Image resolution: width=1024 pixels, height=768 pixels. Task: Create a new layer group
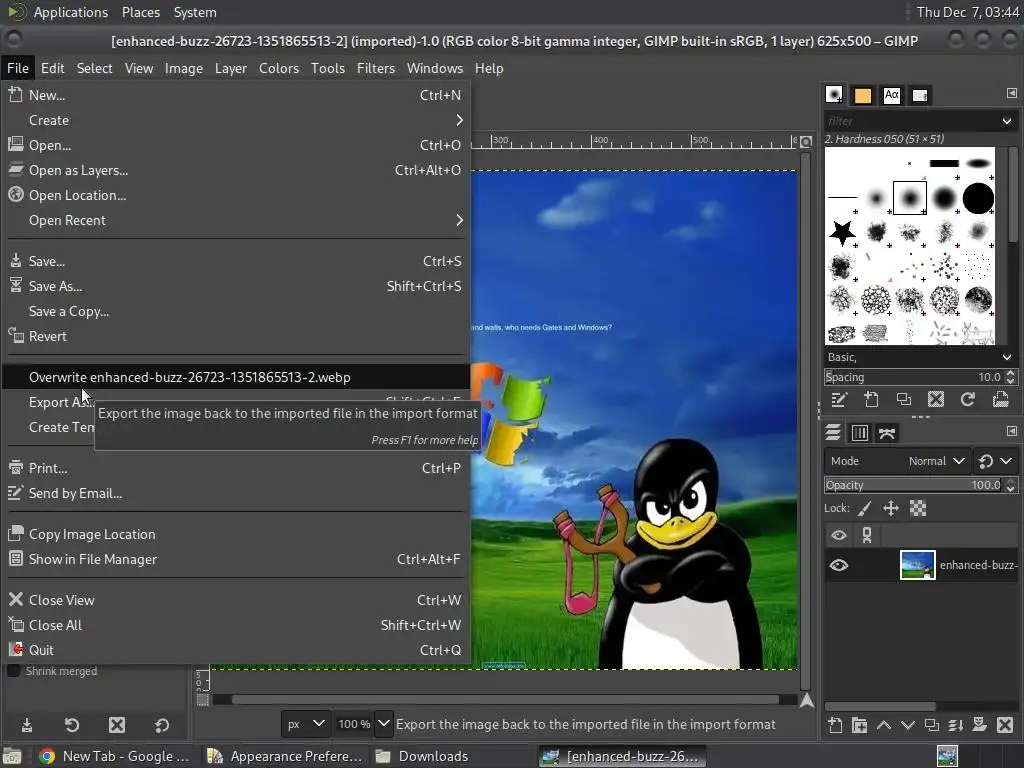[x=859, y=725]
